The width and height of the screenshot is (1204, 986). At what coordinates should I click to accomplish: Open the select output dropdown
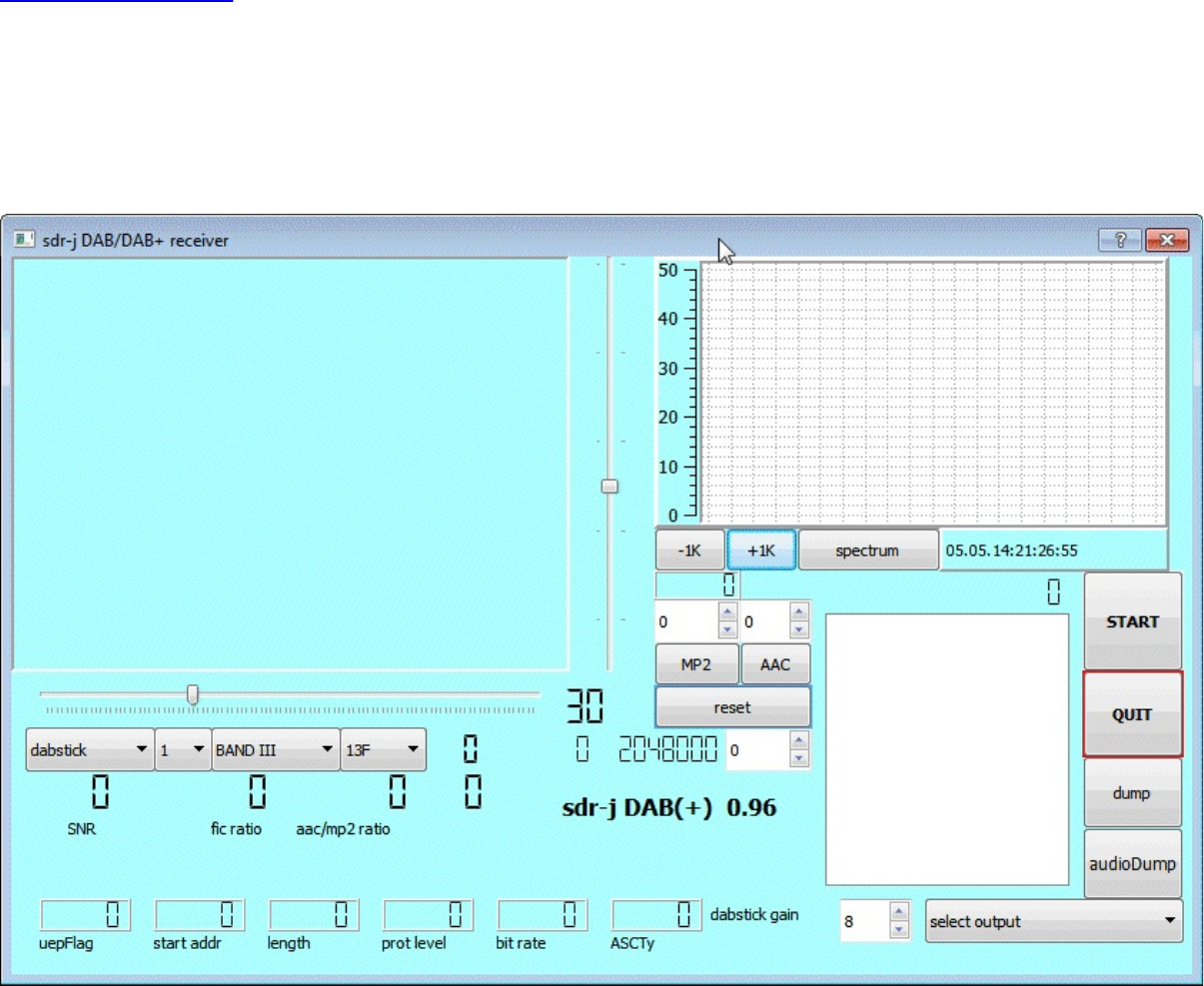tap(1054, 921)
